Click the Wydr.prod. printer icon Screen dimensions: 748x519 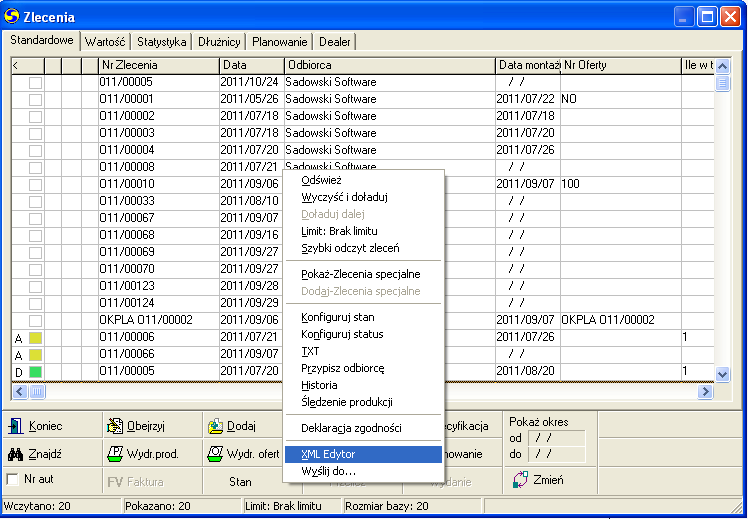tap(115, 454)
